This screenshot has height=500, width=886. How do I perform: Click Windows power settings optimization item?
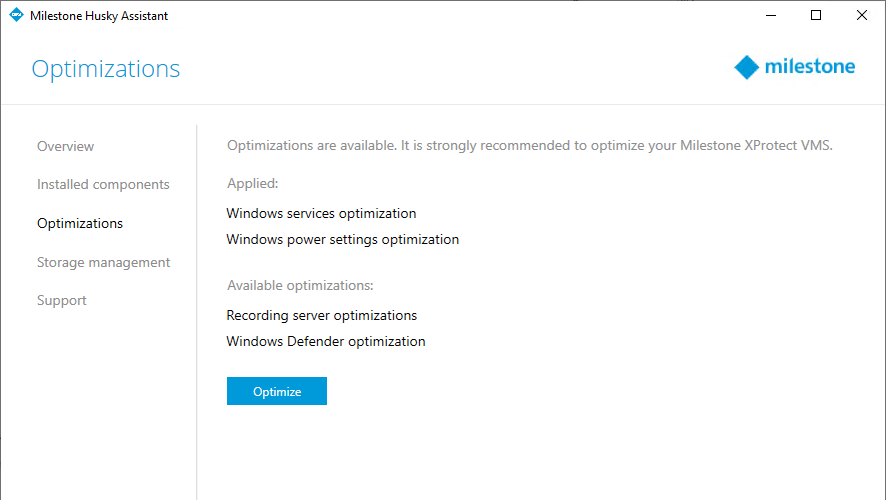click(x=342, y=239)
